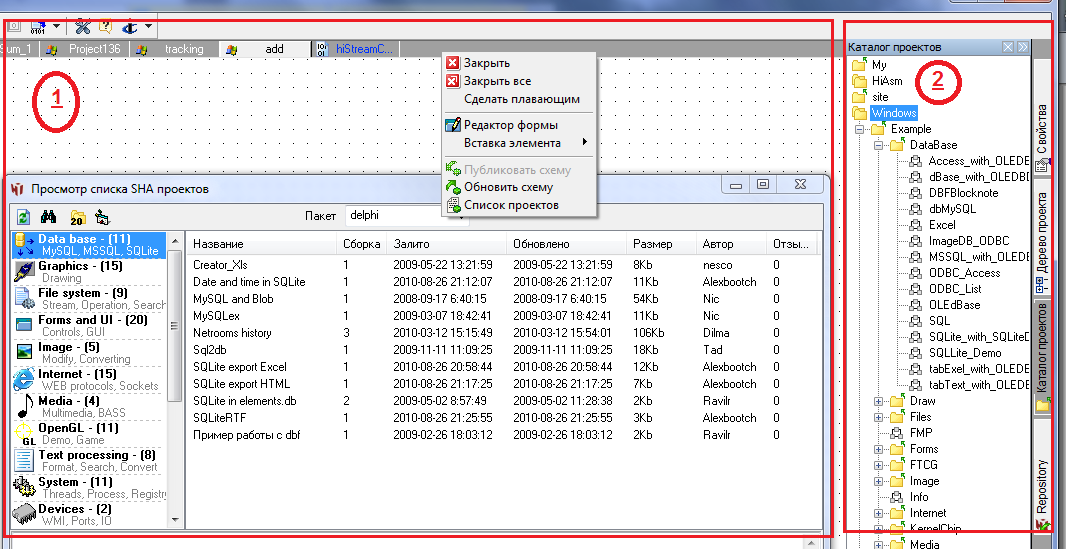Viewport: 1066px width, 549px height.
Task: Select the Graphics category in the list
Action: coord(80,267)
